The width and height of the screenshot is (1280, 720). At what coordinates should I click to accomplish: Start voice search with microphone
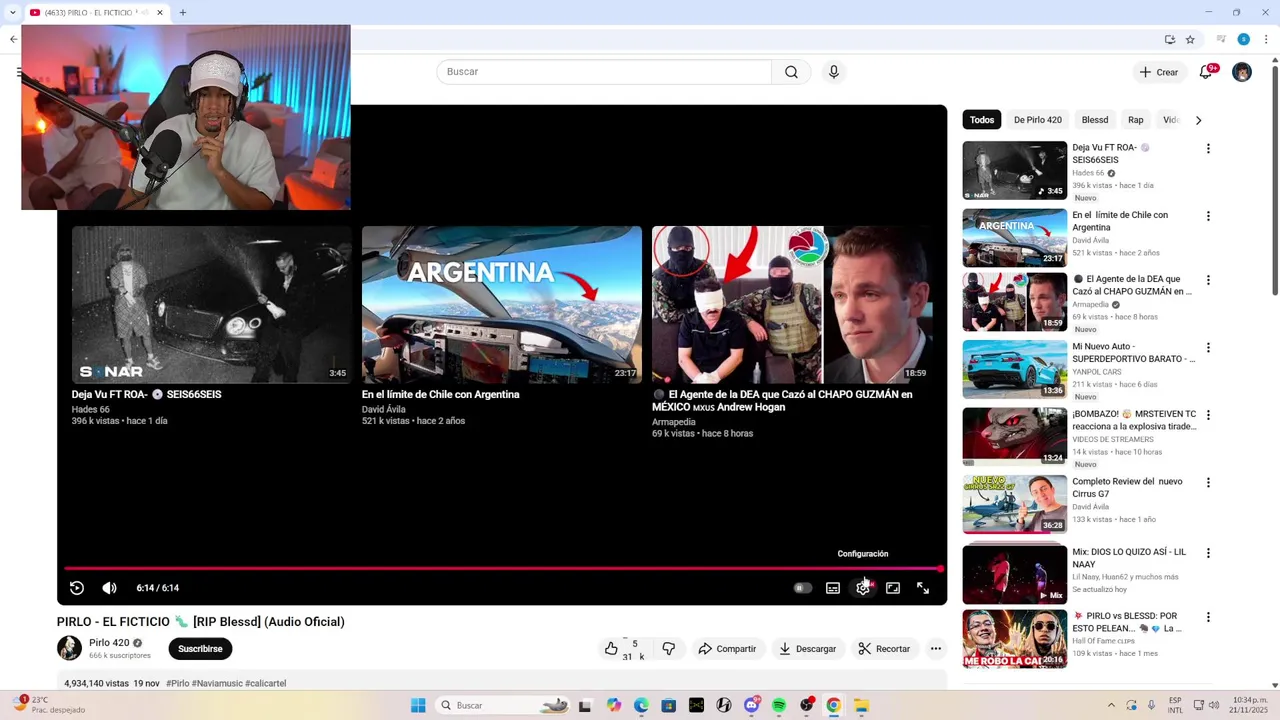(834, 72)
